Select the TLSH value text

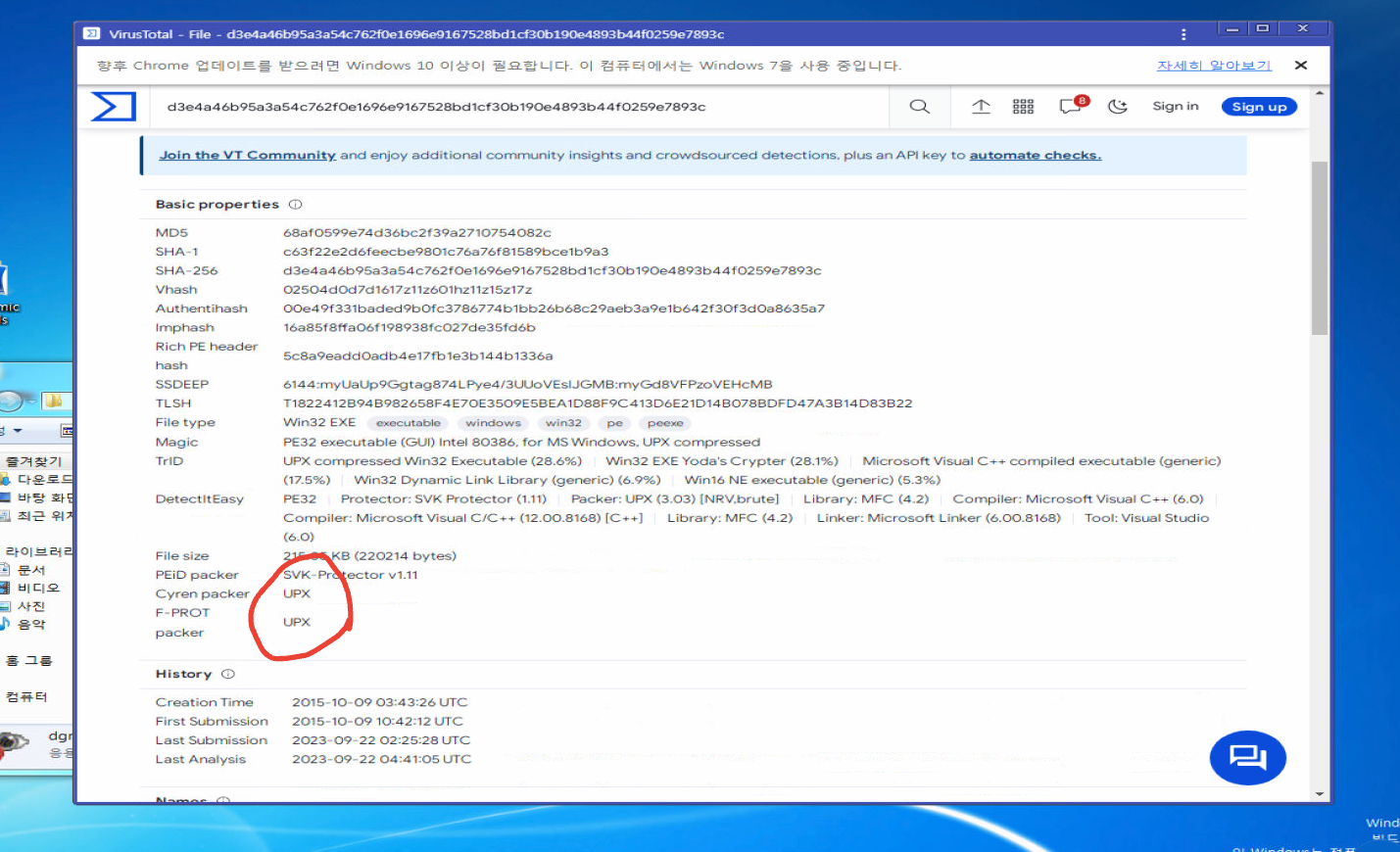(598, 403)
